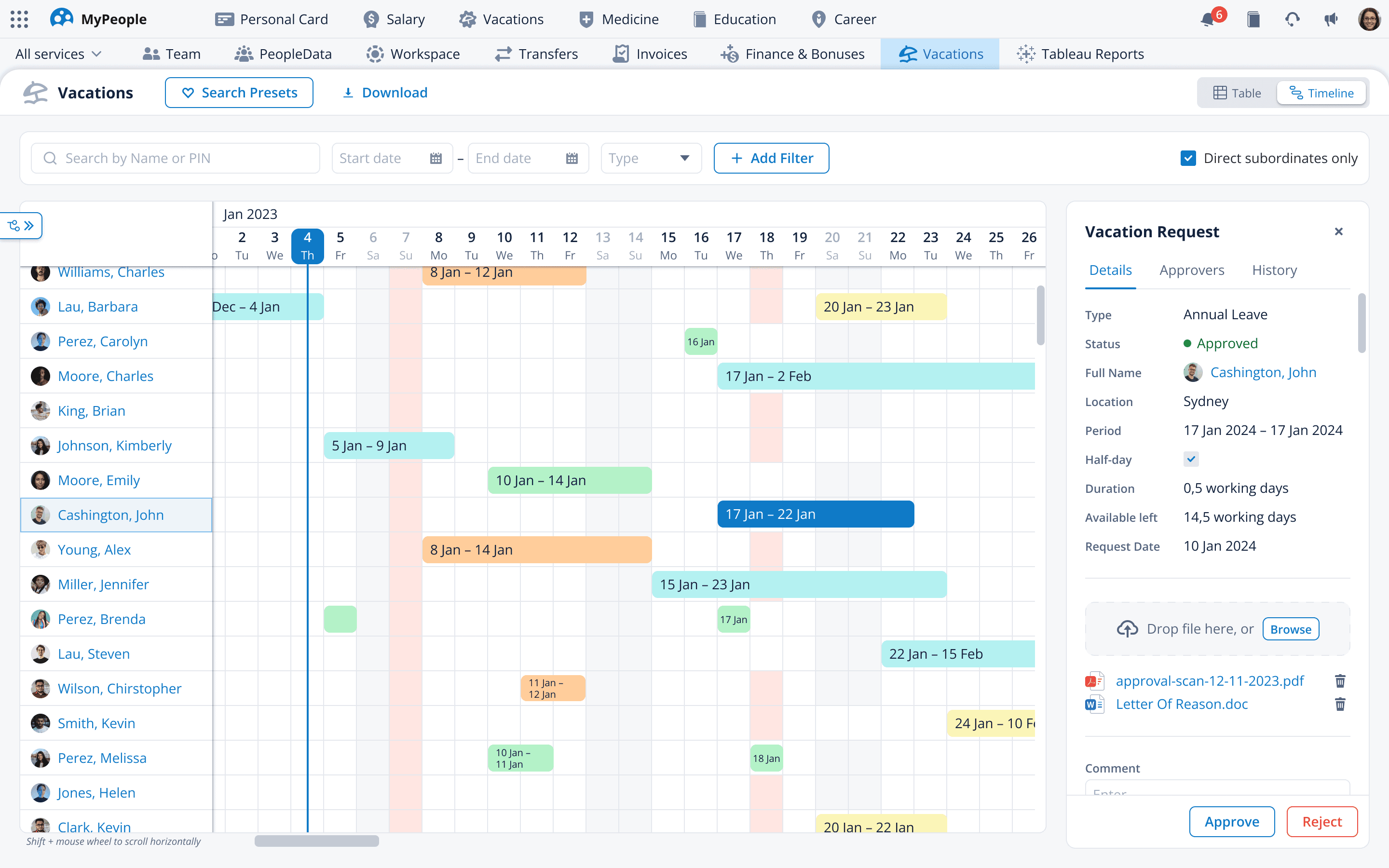Open the End date calendar icon

pos(572,159)
